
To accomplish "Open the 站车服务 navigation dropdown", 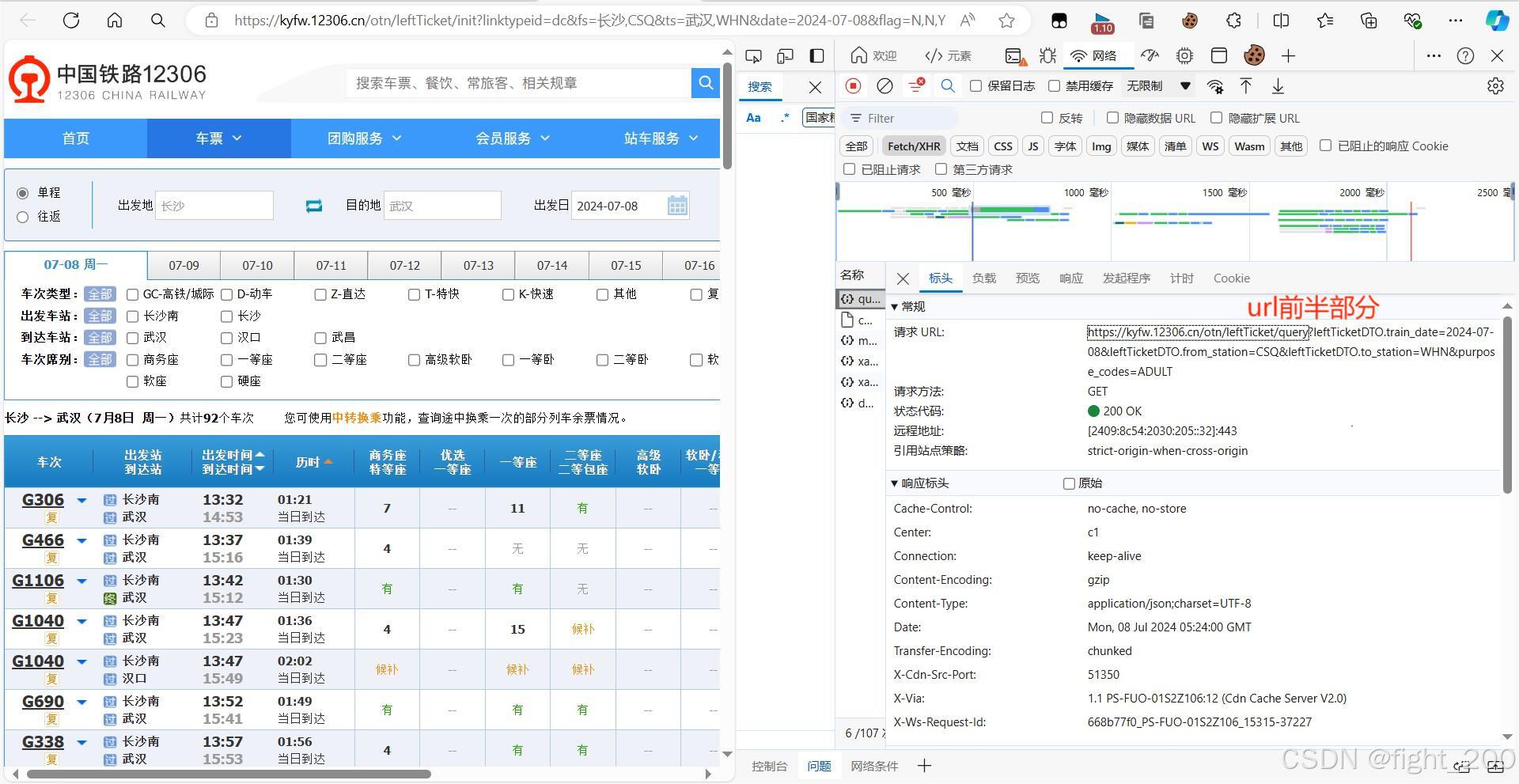I will point(661,138).
